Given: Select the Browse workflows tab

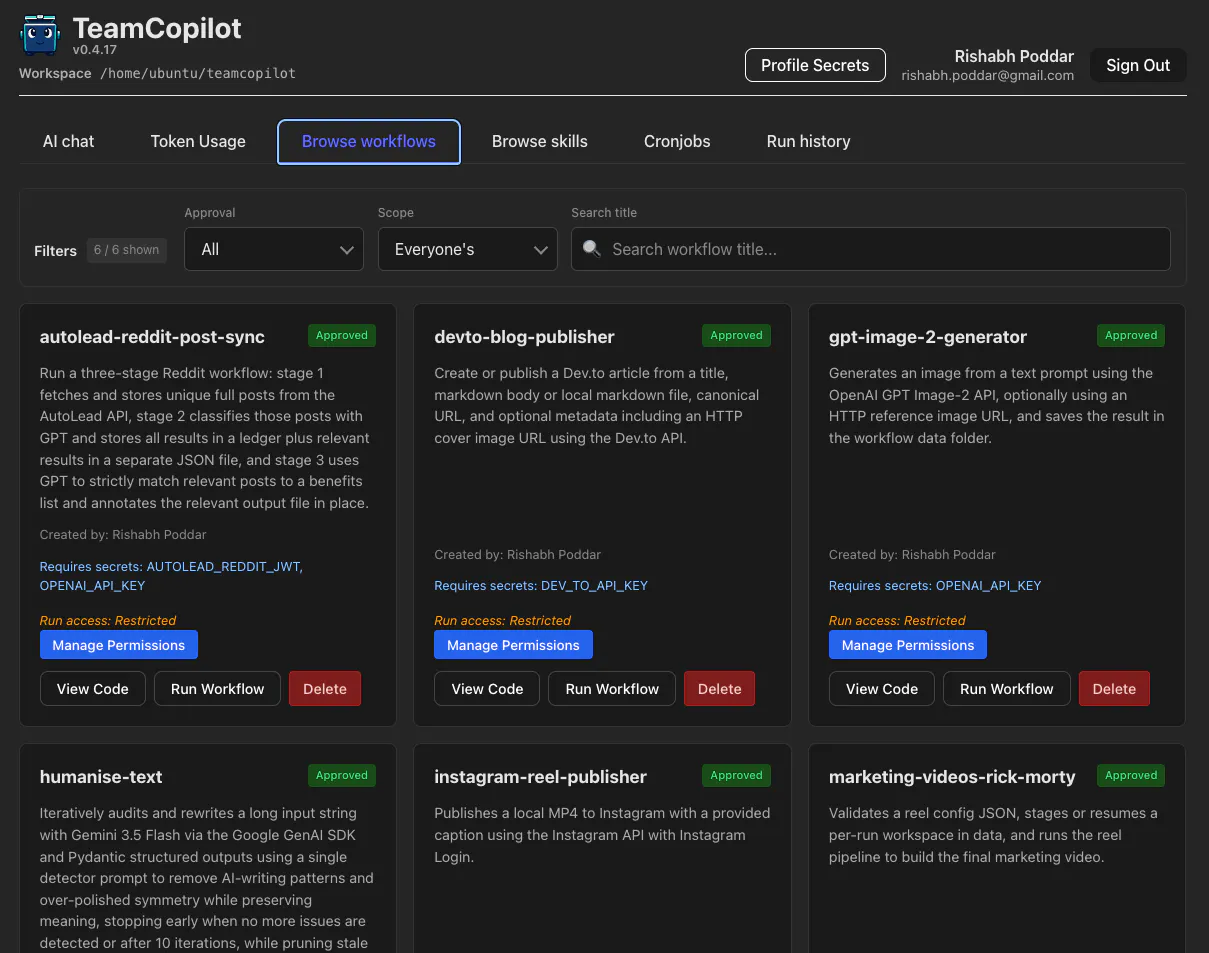Looking at the screenshot, I should click(x=369, y=141).
